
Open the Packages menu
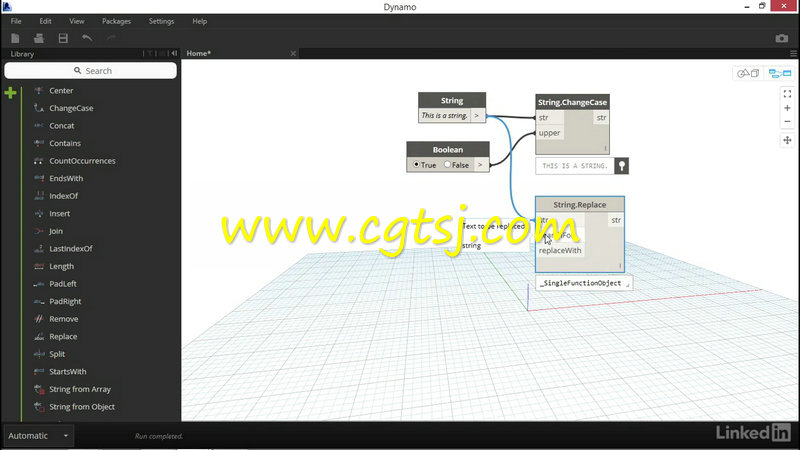[x=116, y=21]
